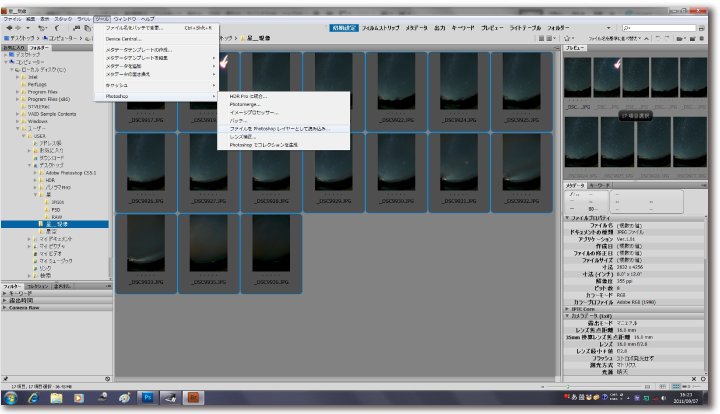720x414 pixels.
Task: Select Photomerge from the Photoshop submenu
Action: pyautogui.click(x=247, y=104)
